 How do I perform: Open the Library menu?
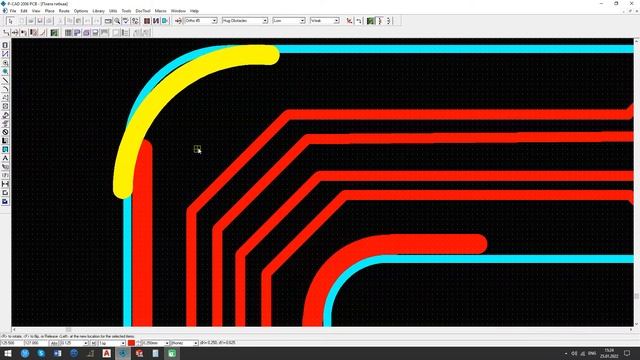[x=98, y=11]
